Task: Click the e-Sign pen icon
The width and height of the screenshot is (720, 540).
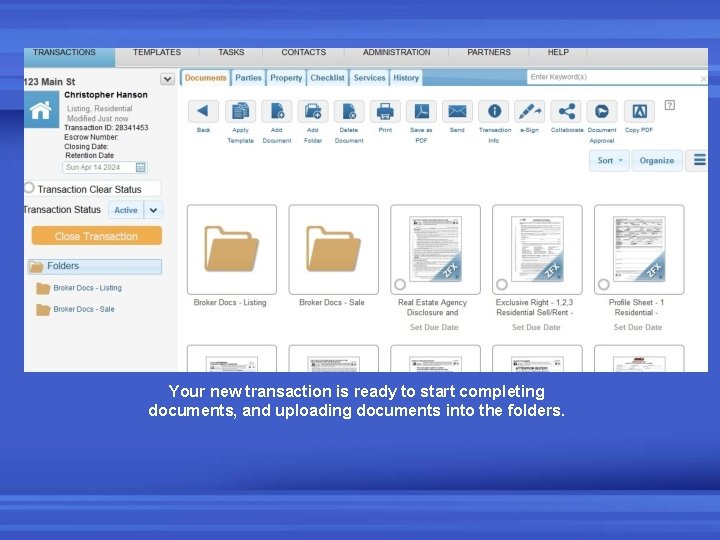Action: click(529, 111)
